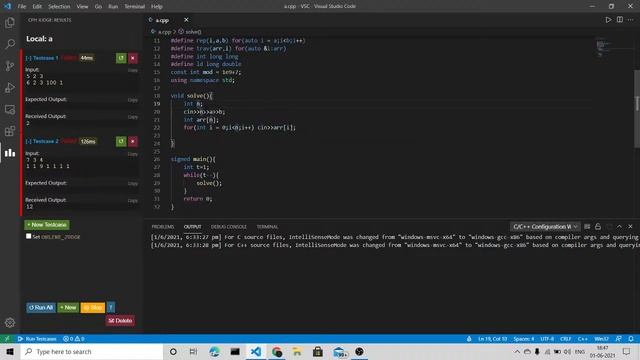Viewport: 640px width, 360px height.
Task: Toggle the Set ONLINE_JUDGE checkbox
Action: point(29,236)
